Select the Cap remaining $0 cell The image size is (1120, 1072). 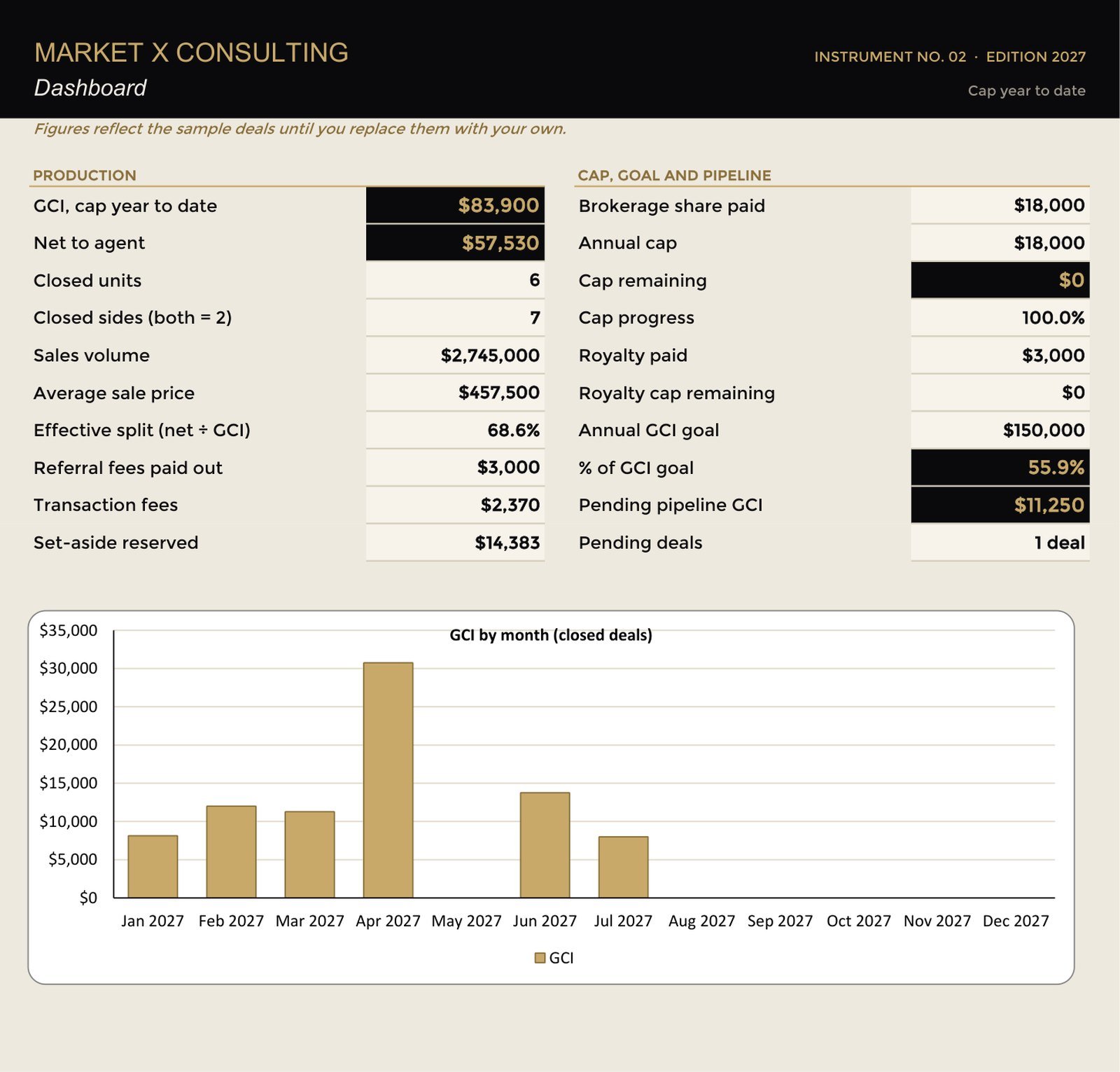coord(1000,280)
